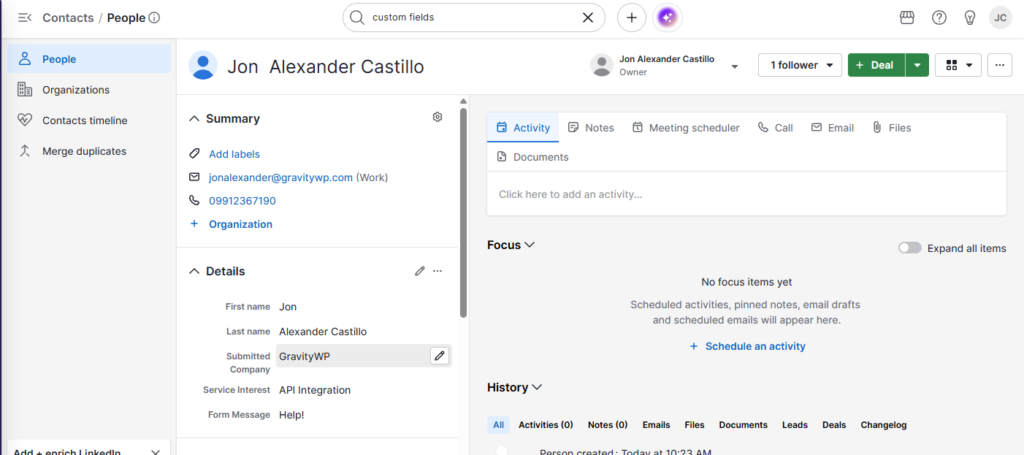This screenshot has width=1024, height=455.
Task: Filter history by Leads
Action: point(795,425)
